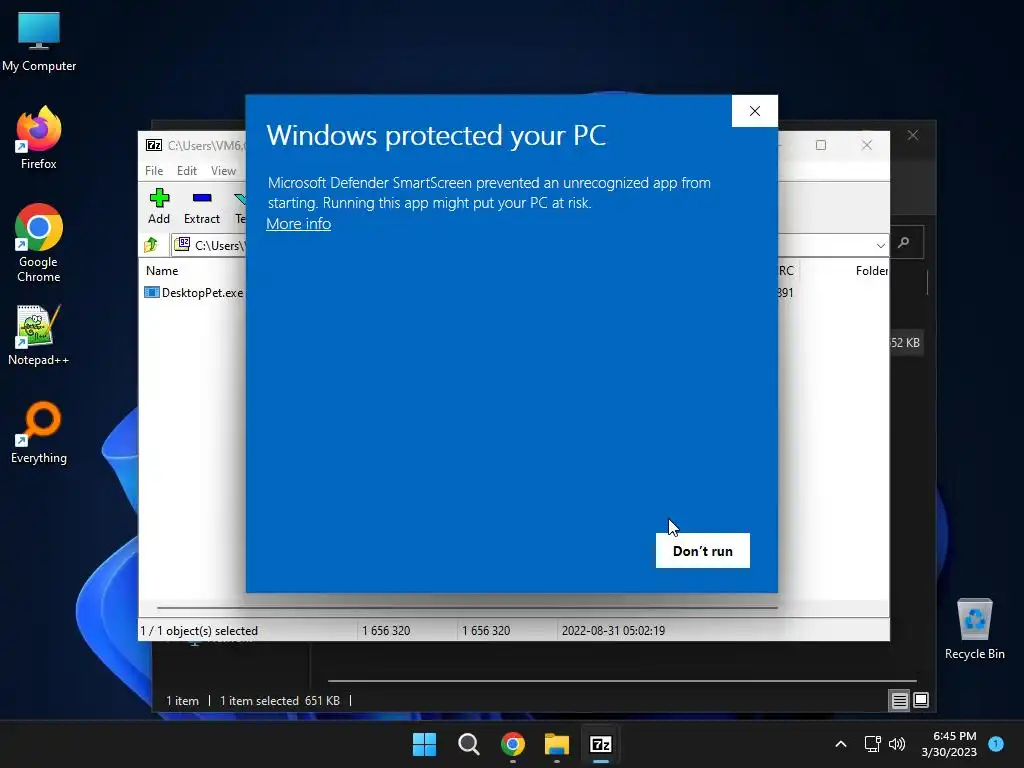
Task: Click the 1 item selected 651 KB status text
Action: [280, 701]
